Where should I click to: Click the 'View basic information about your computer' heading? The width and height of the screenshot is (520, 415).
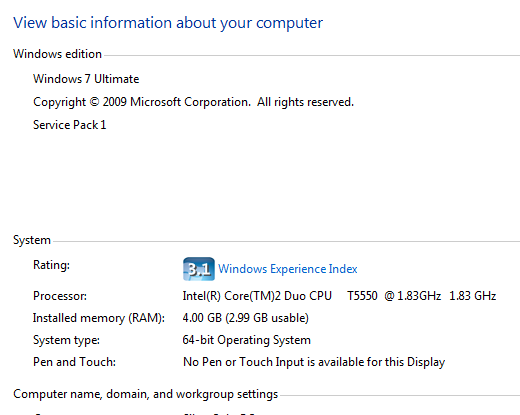pyautogui.click(x=168, y=23)
